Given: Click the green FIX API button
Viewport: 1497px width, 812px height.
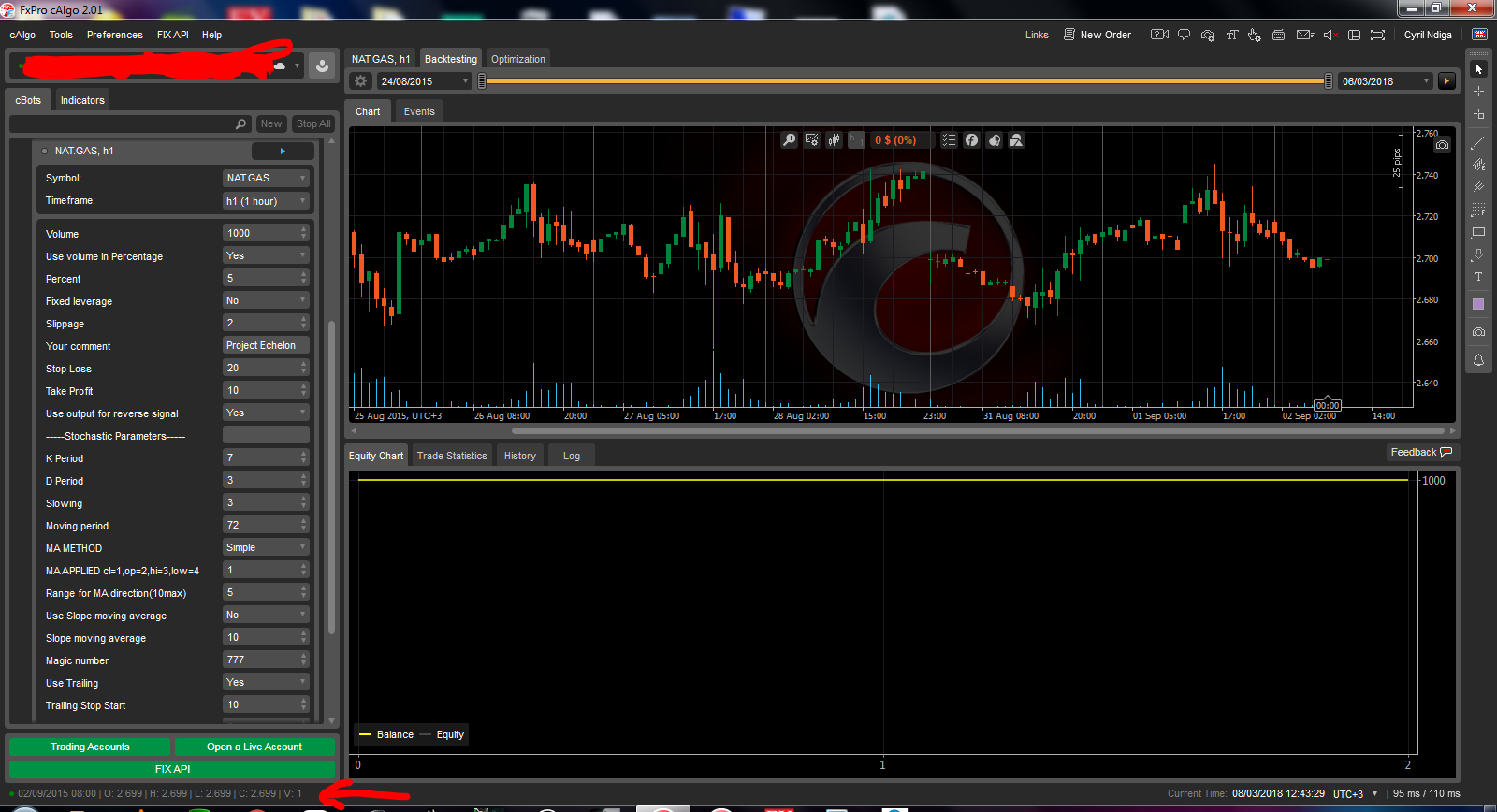Looking at the screenshot, I should 172,769.
